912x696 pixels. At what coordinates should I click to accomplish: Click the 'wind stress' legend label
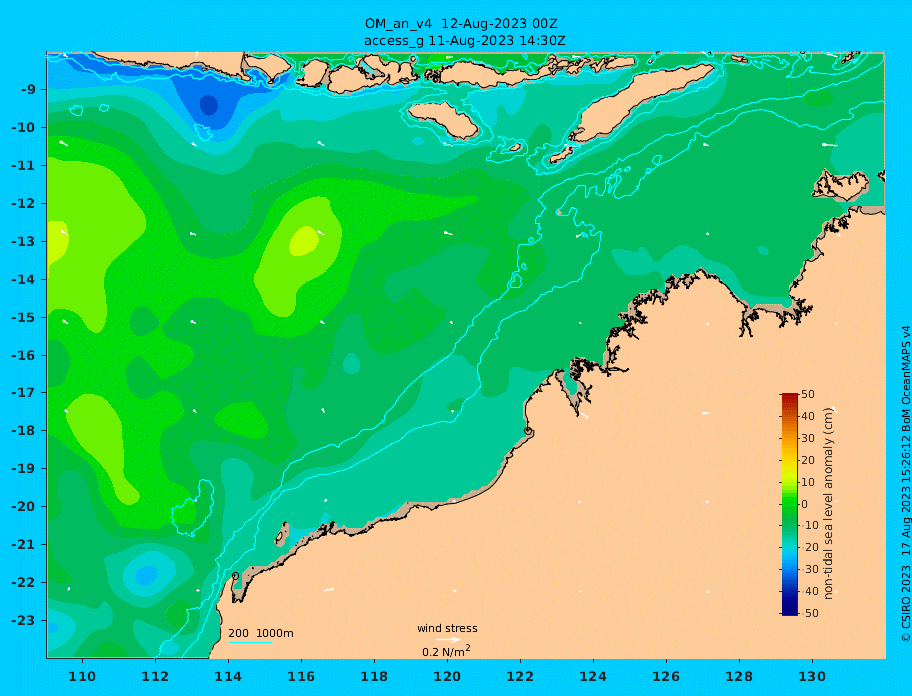tap(447, 629)
